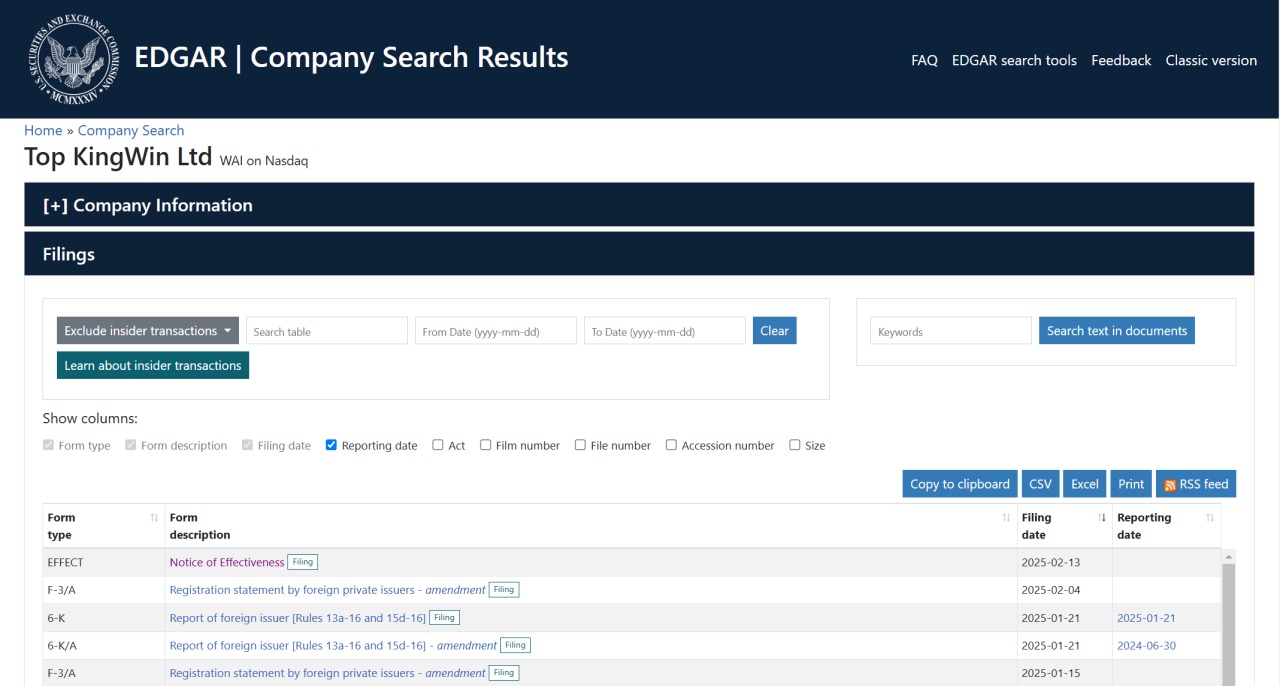Focus the To Date field

coord(665,331)
